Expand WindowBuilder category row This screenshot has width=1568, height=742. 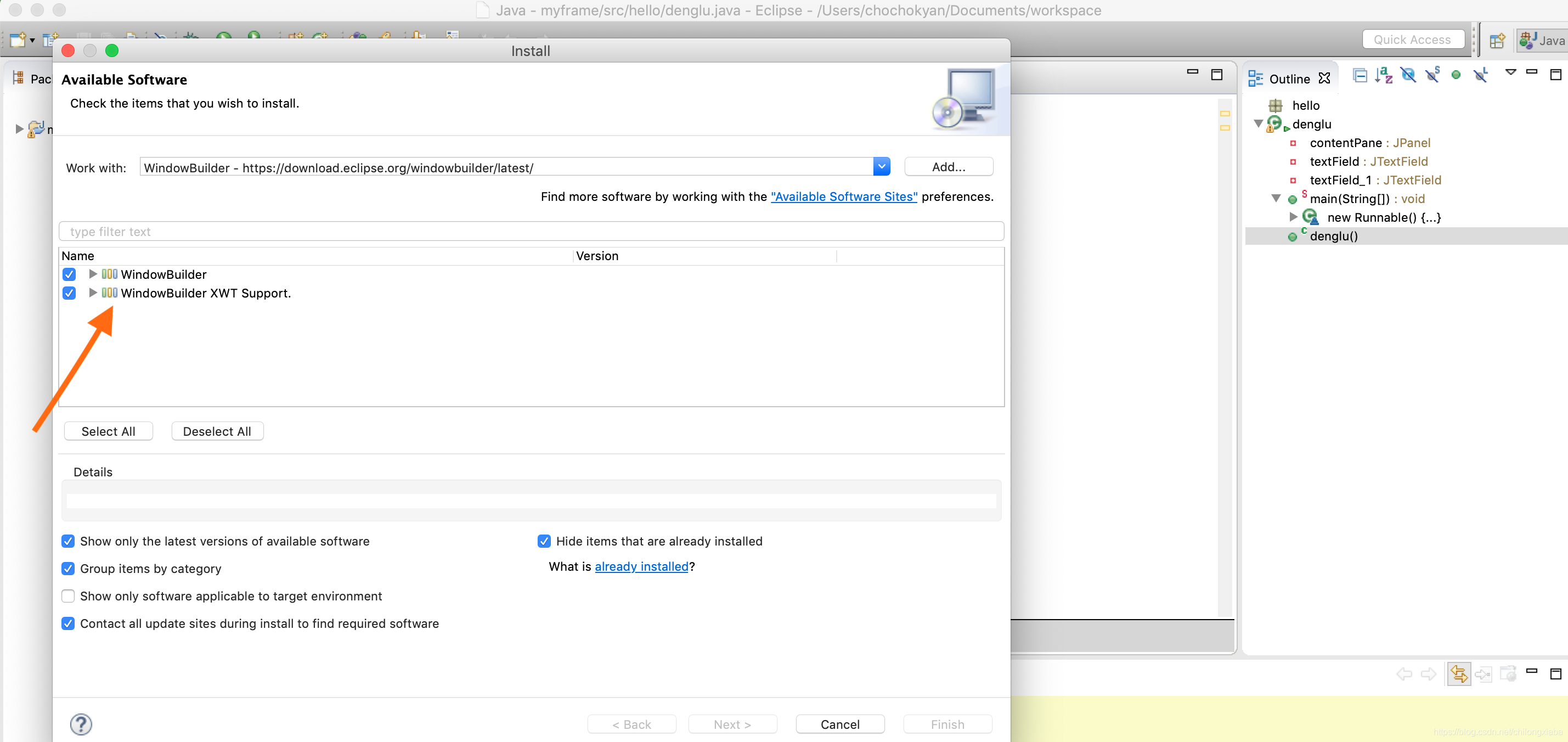[93, 274]
